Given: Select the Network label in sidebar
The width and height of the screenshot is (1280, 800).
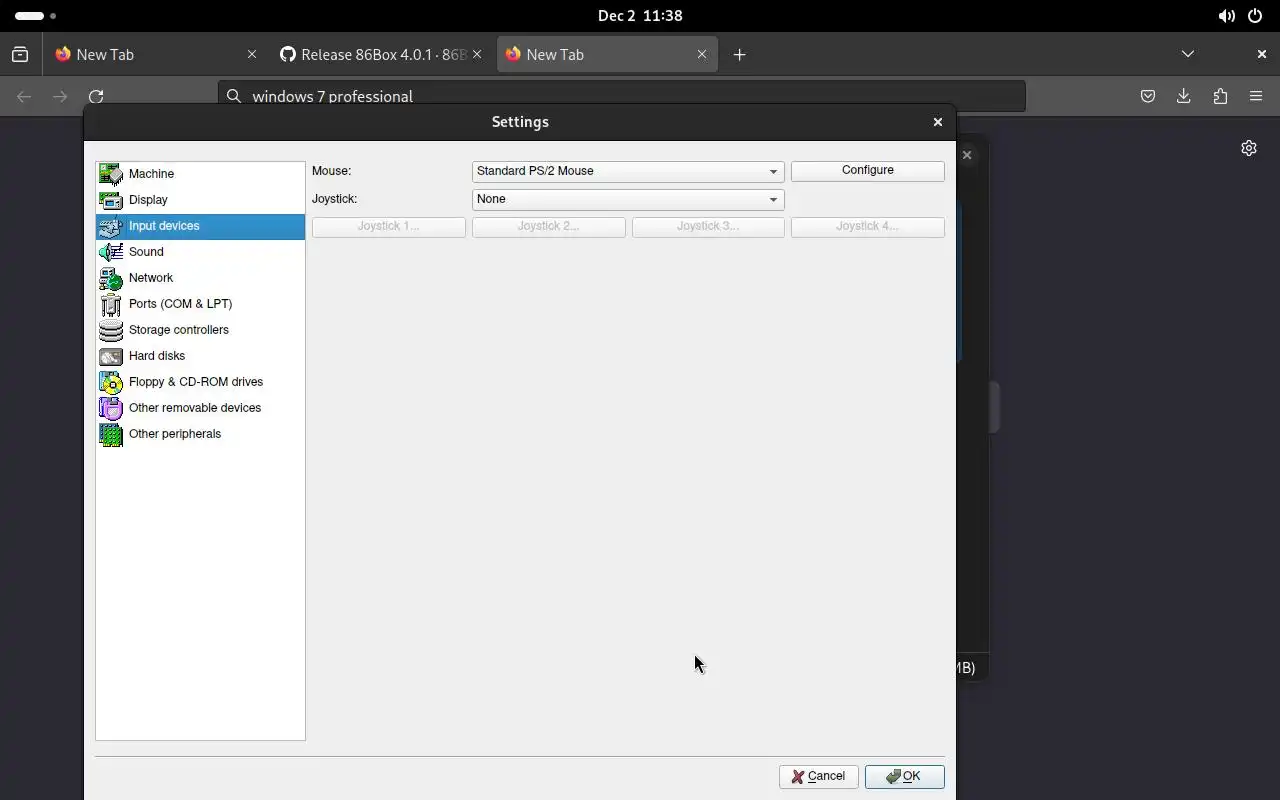Looking at the screenshot, I should point(151,278).
